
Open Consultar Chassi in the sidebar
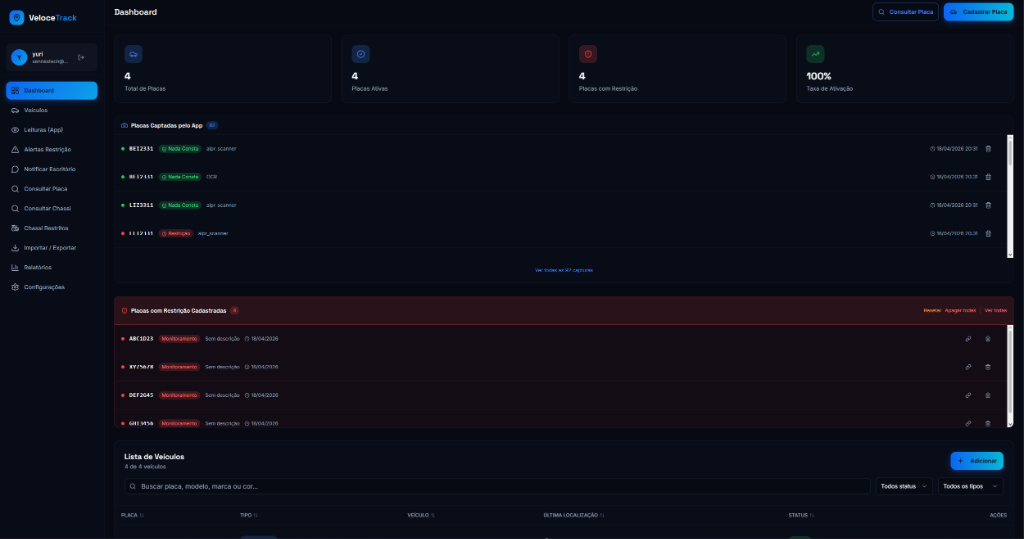(52, 208)
